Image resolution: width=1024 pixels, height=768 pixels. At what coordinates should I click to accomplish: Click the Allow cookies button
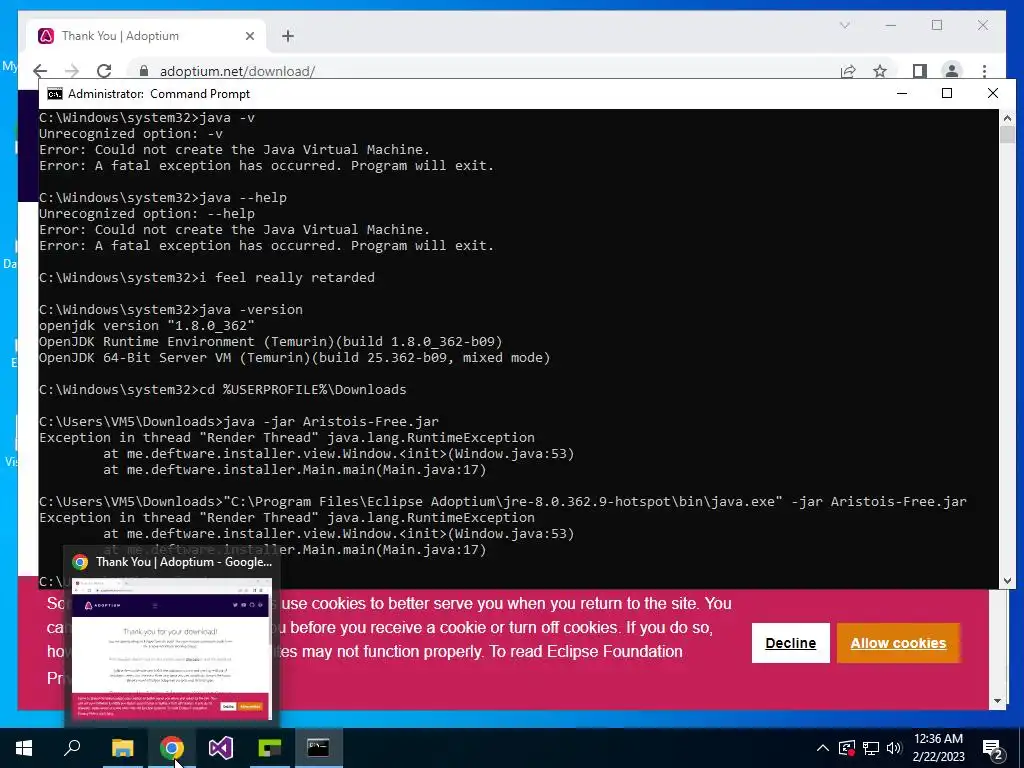(x=898, y=643)
